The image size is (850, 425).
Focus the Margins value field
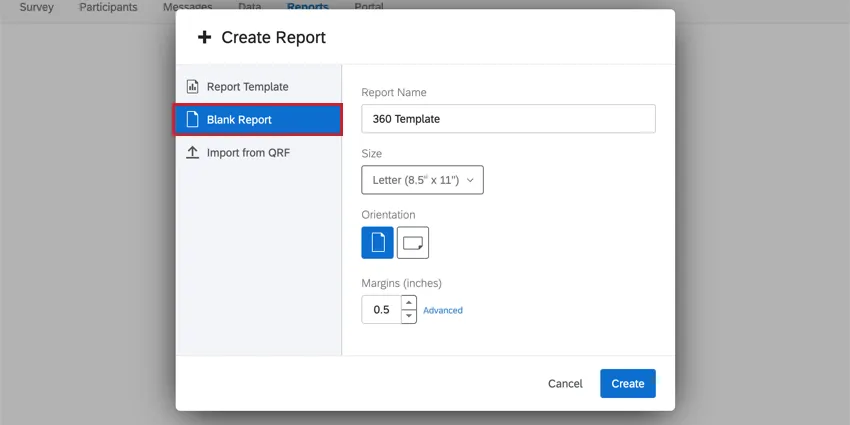point(381,310)
